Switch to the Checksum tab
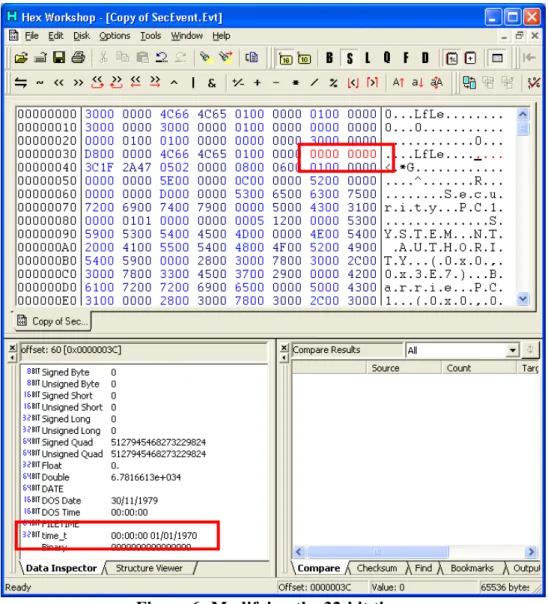 point(377,568)
